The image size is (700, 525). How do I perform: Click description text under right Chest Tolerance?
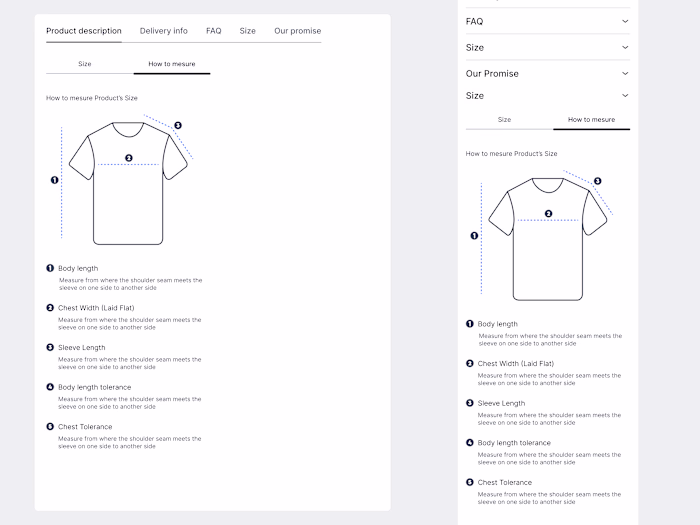[549, 498]
